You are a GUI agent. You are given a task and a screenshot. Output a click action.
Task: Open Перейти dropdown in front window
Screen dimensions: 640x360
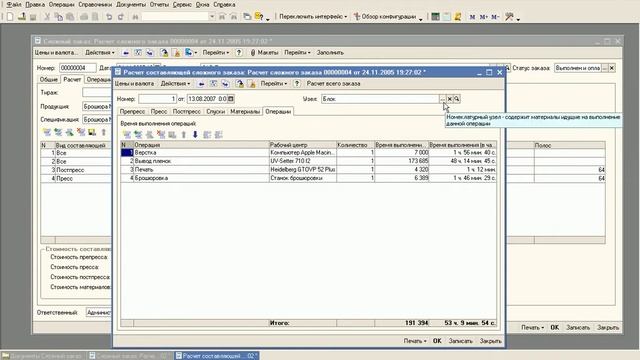click(273, 84)
